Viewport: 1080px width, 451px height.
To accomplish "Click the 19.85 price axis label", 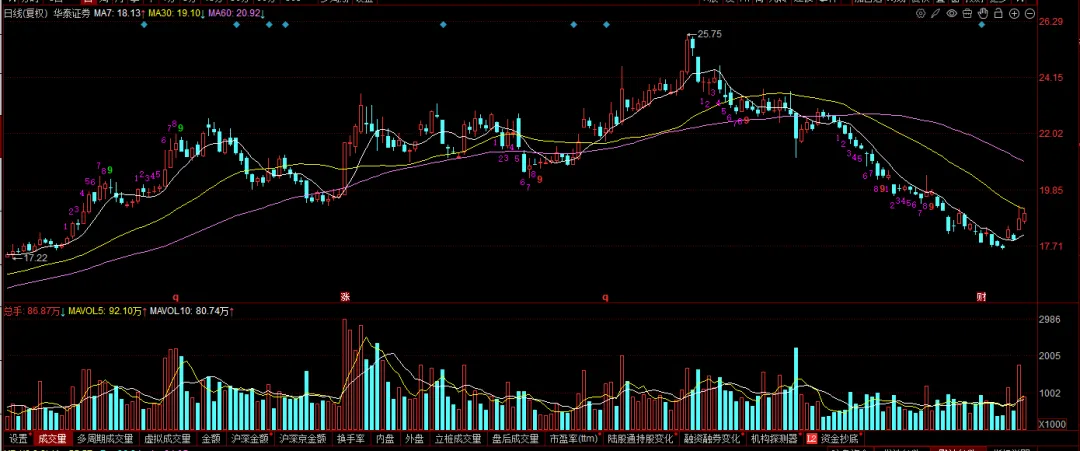I will [1050, 190].
